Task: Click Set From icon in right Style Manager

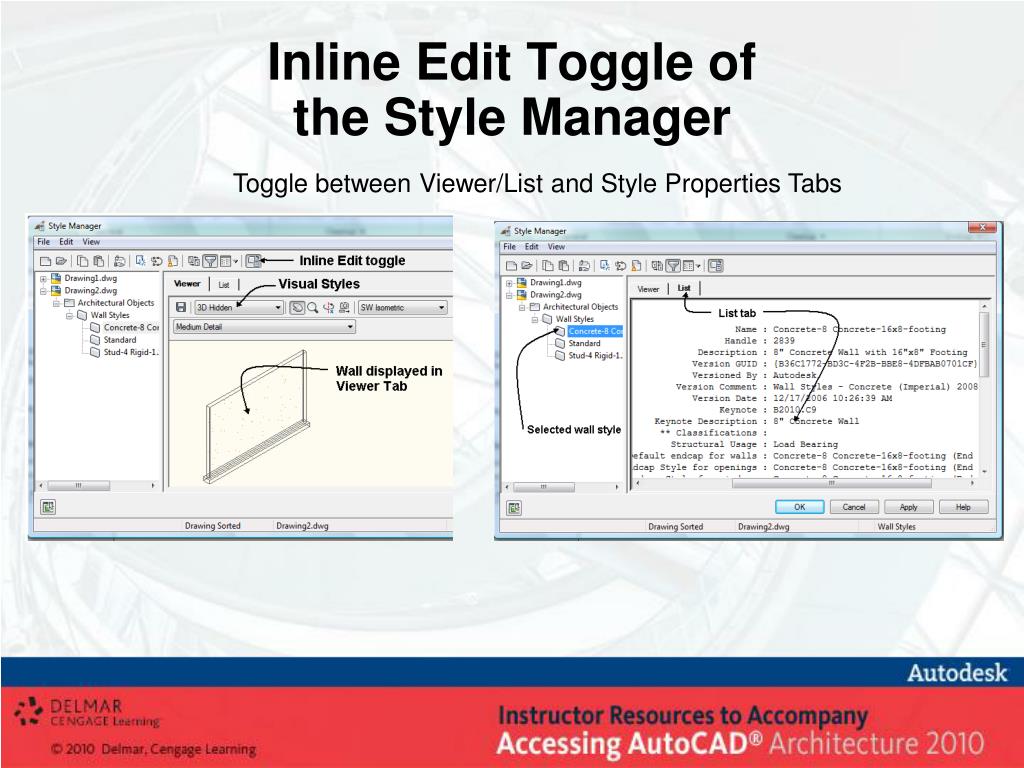Action: click(x=621, y=266)
